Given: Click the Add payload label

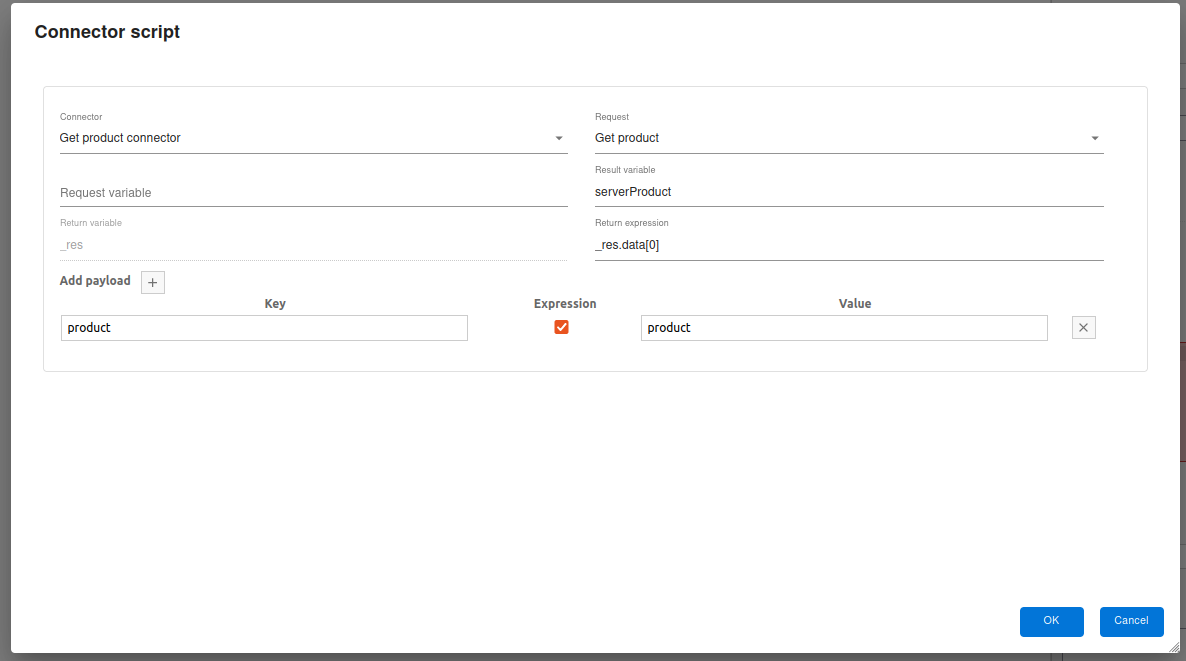Looking at the screenshot, I should (x=95, y=281).
